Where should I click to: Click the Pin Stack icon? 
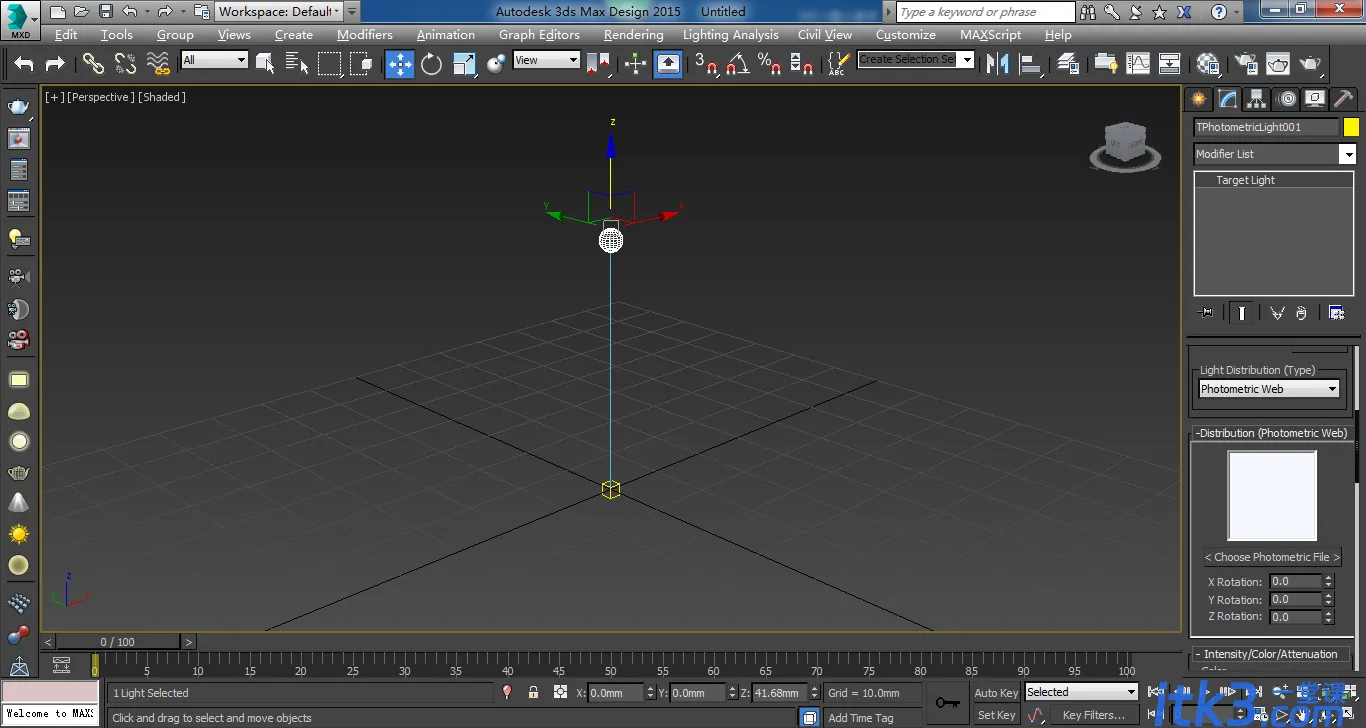click(x=1205, y=313)
